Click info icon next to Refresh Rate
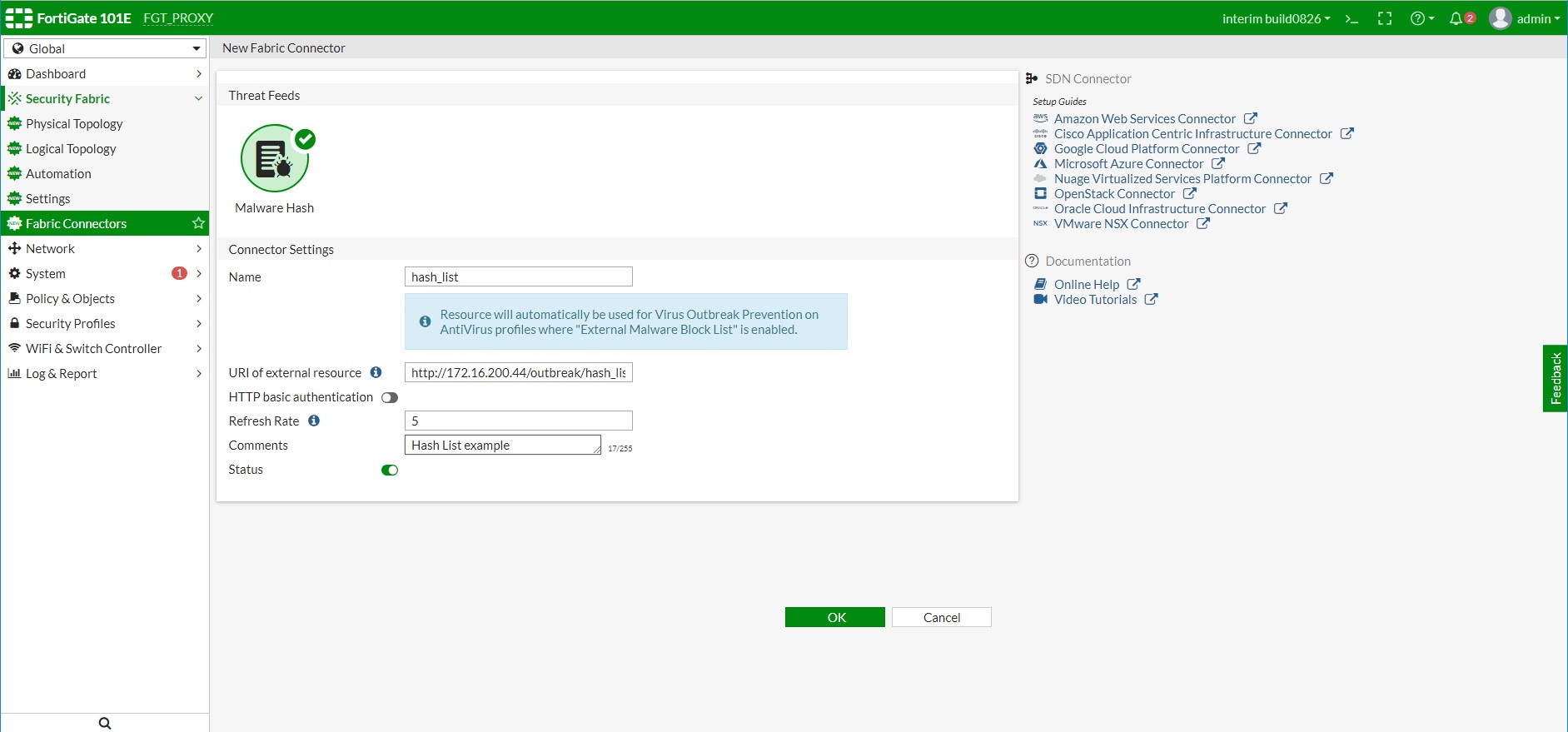The height and width of the screenshot is (732, 1568). pyautogui.click(x=314, y=421)
